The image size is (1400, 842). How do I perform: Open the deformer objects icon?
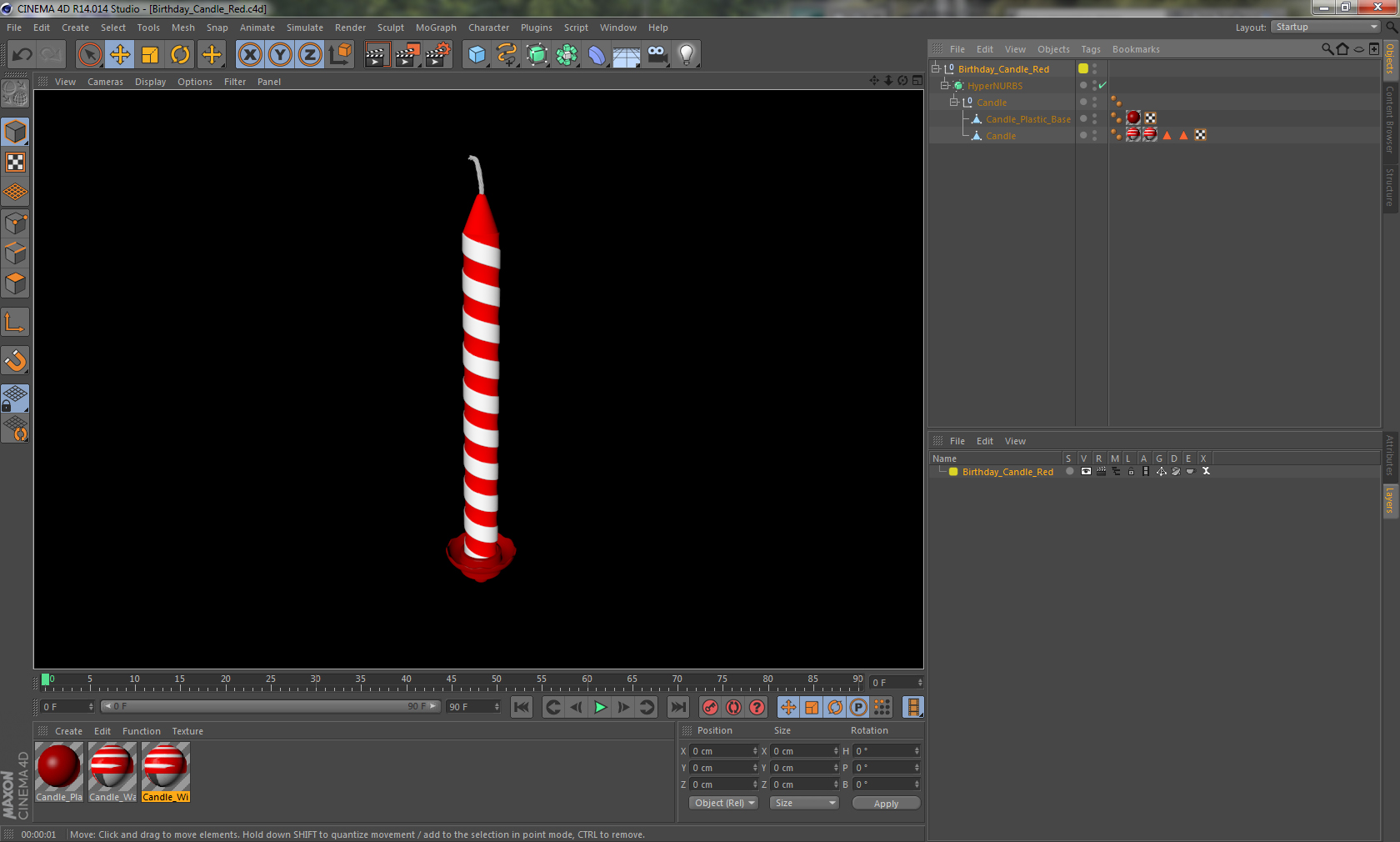597,55
